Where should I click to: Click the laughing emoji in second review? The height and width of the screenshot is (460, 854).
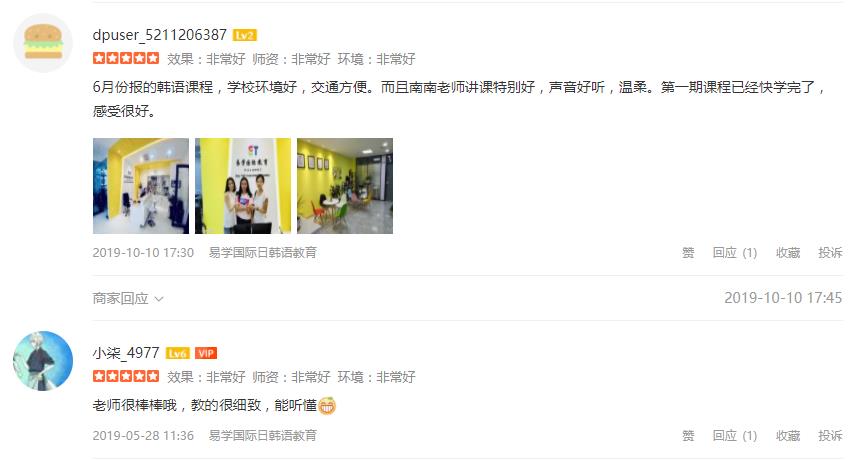(327, 406)
